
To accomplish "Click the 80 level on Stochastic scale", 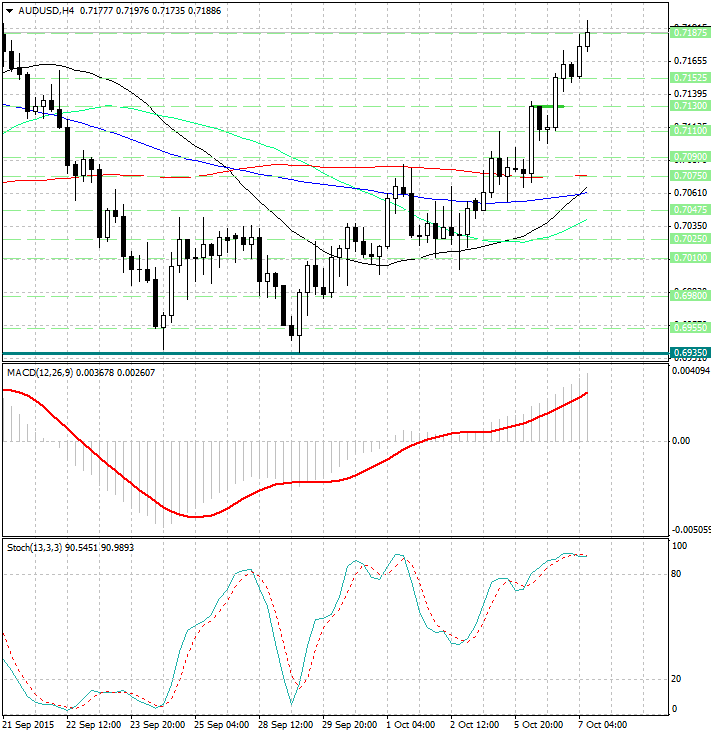I will click(677, 573).
